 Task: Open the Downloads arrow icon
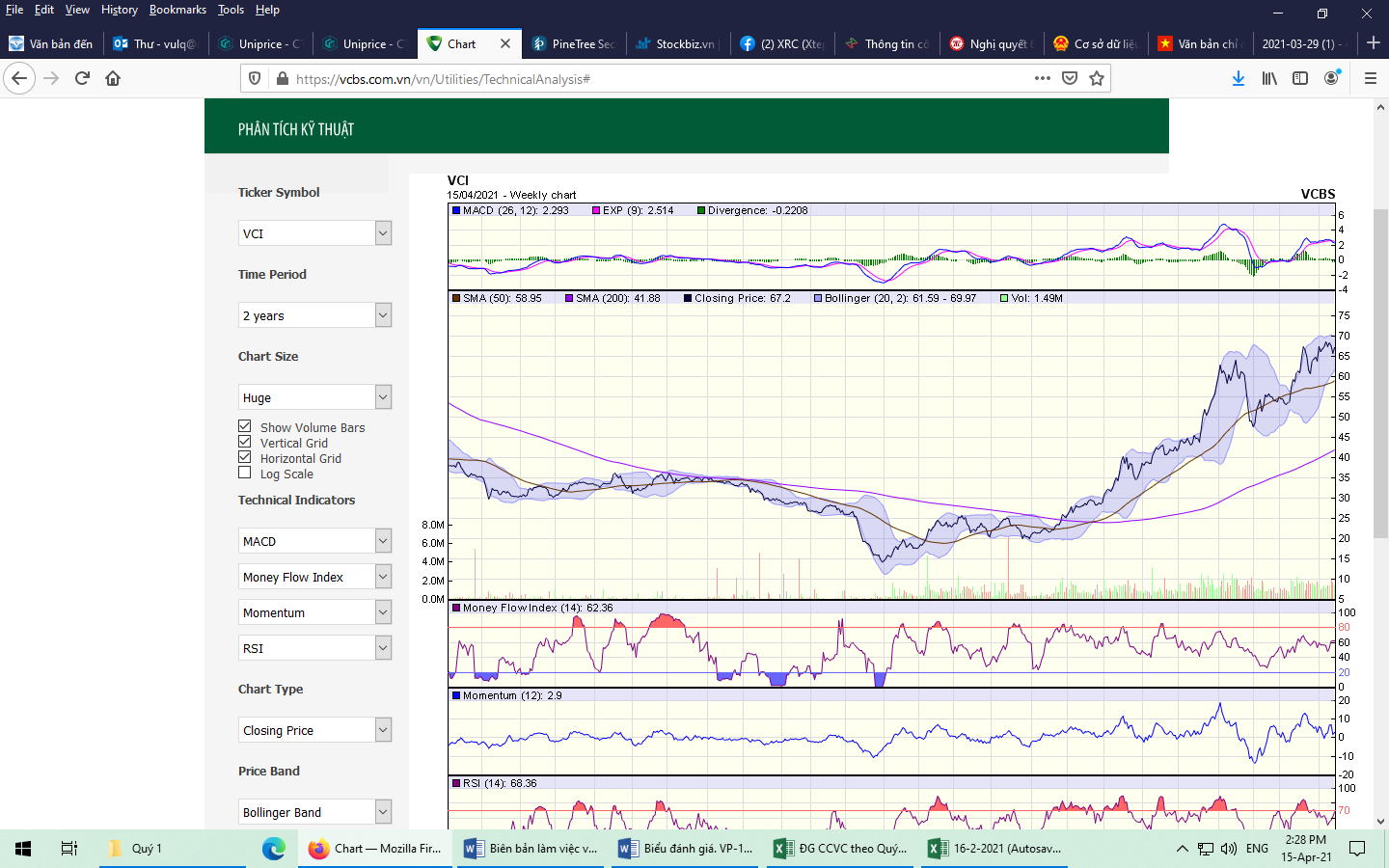(1239, 78)
